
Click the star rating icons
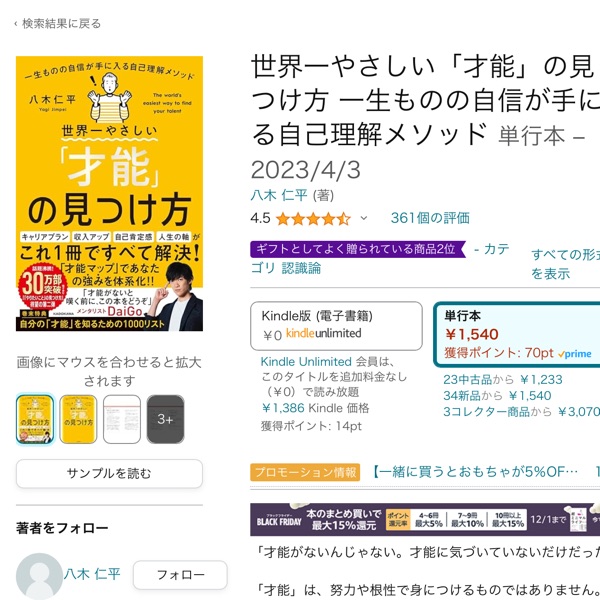(x=313, y=219)
